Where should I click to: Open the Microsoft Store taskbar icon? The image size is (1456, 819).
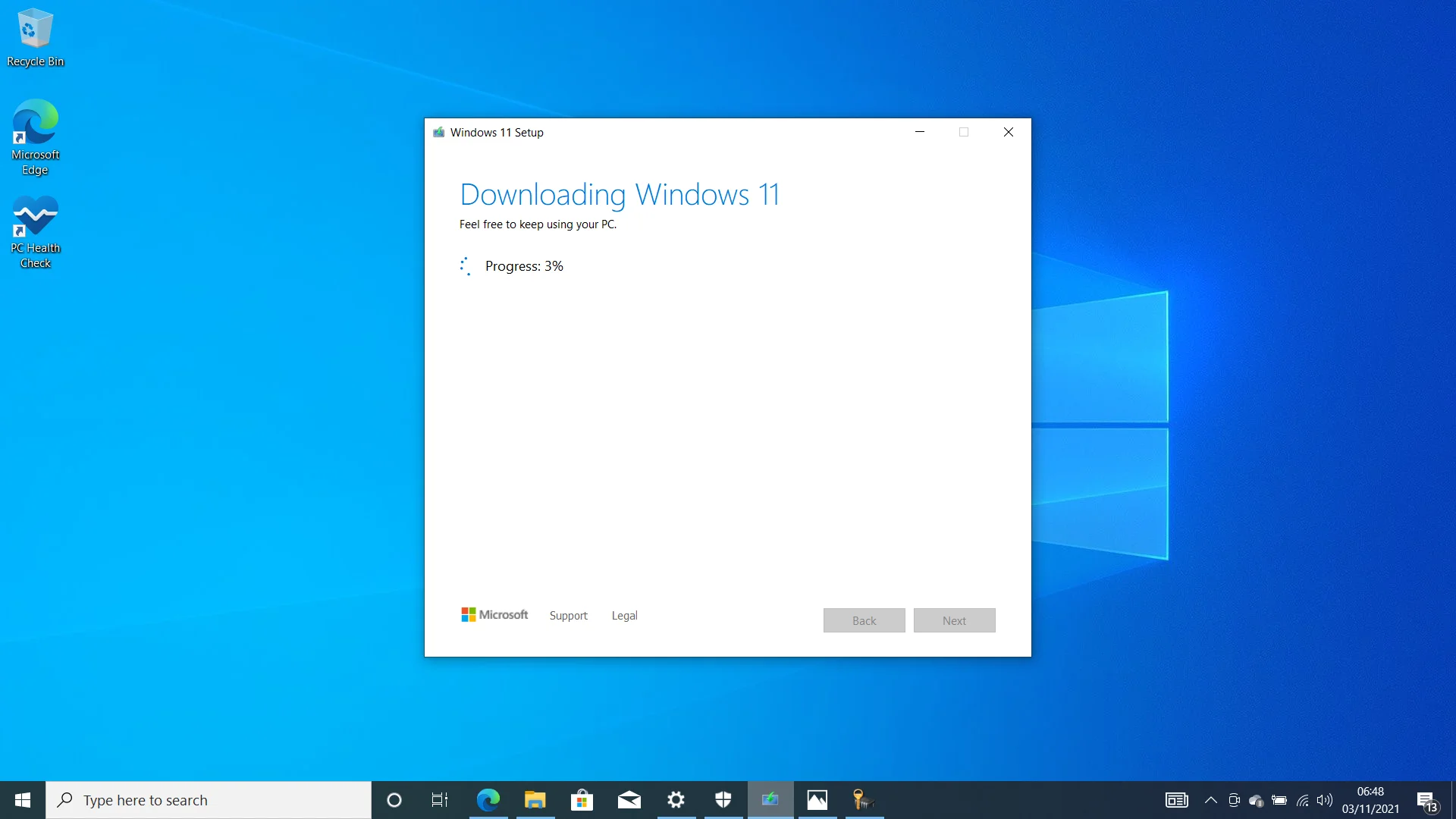point(582,799)
